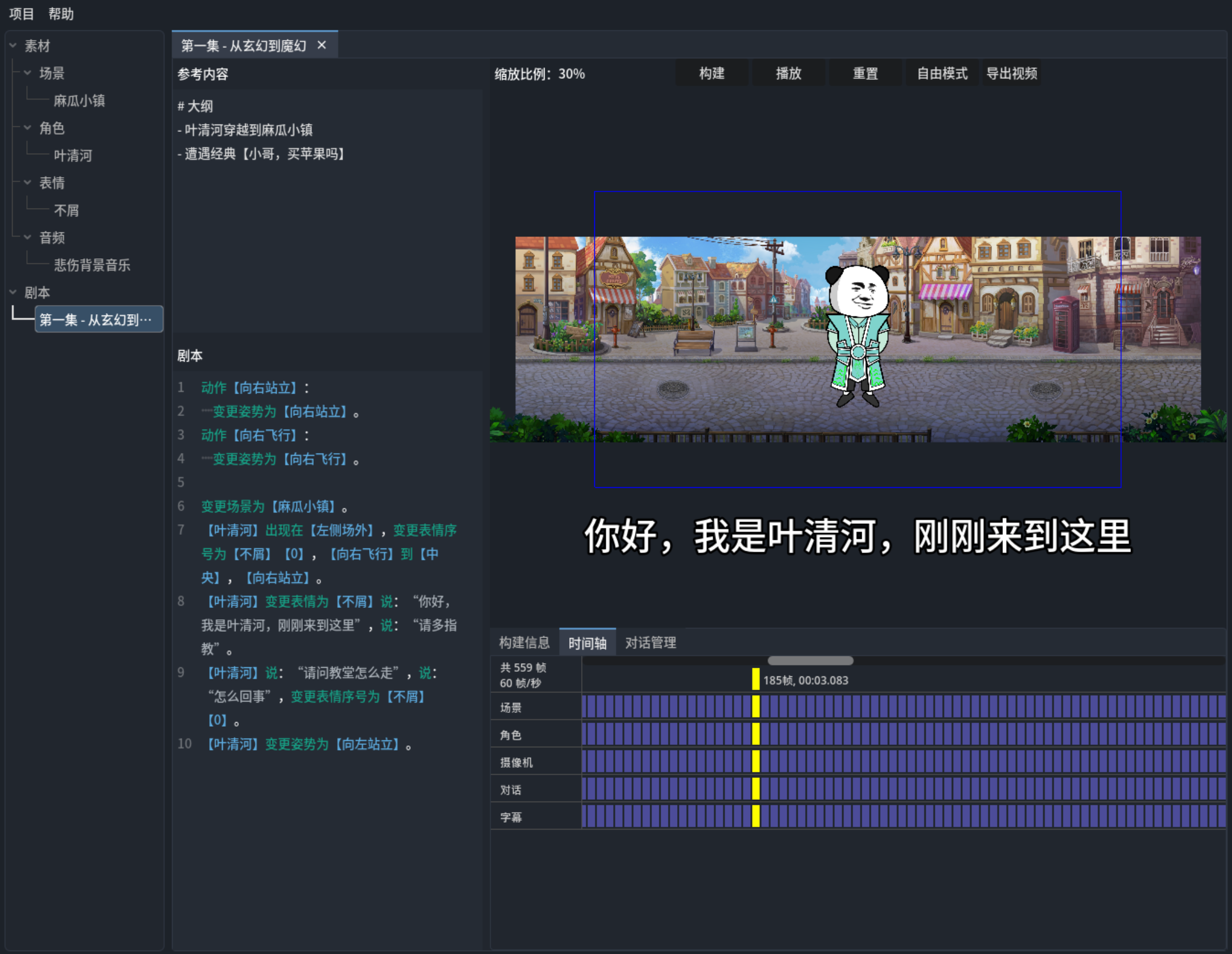Switch to 构建信息 tab
1232x954 pixels.
(524, 643)
